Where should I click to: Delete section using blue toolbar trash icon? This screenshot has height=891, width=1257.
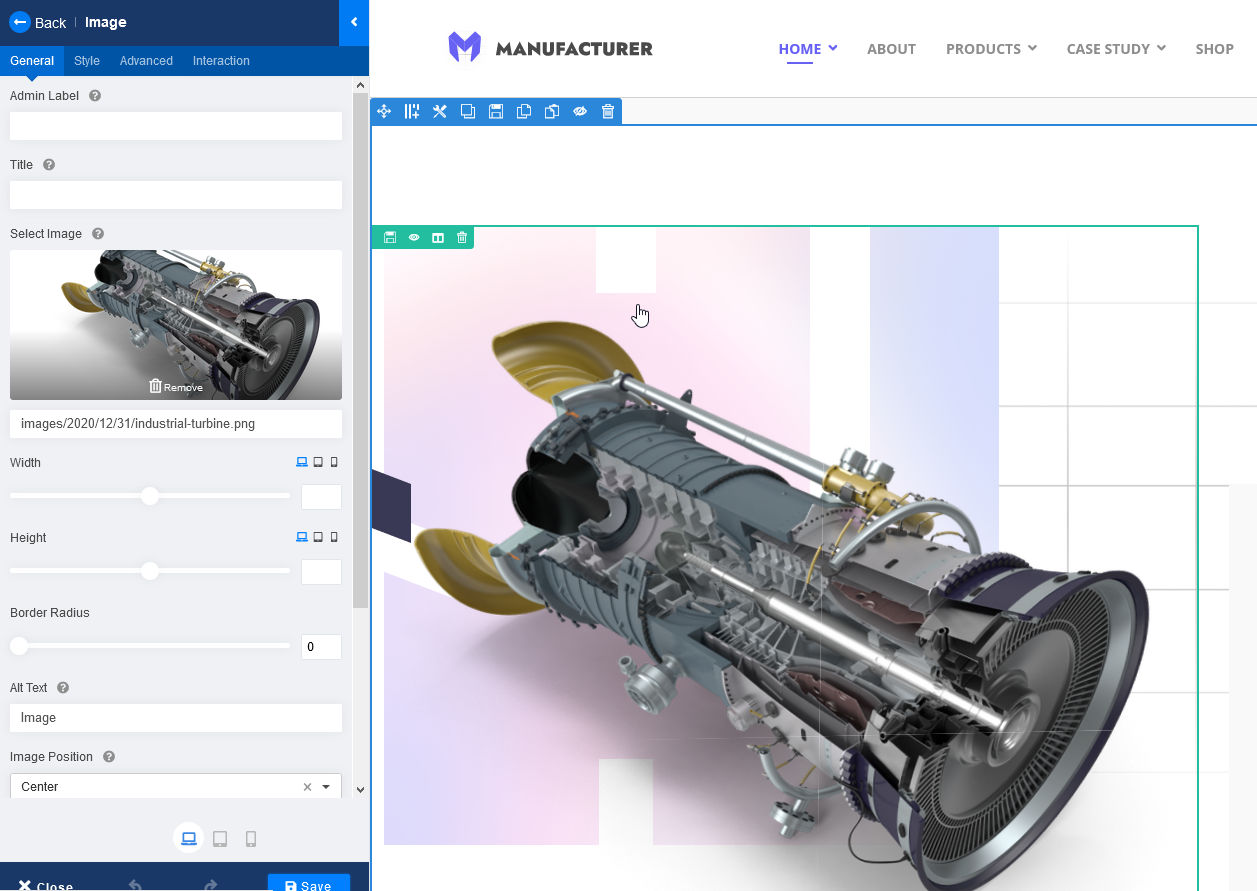click(x=608, y=112)
